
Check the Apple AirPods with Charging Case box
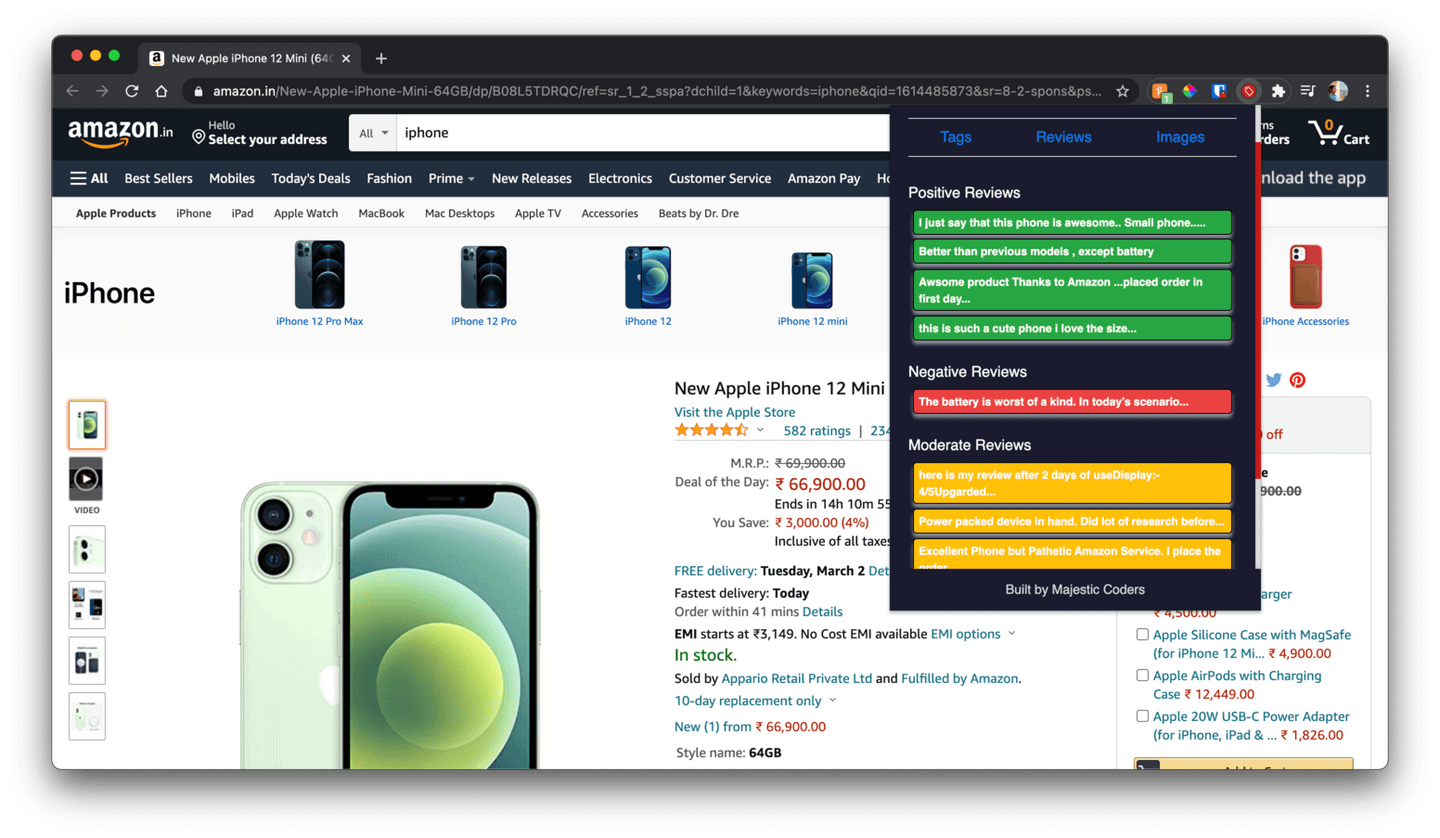pyautogui.click(x=1142, y=675)
